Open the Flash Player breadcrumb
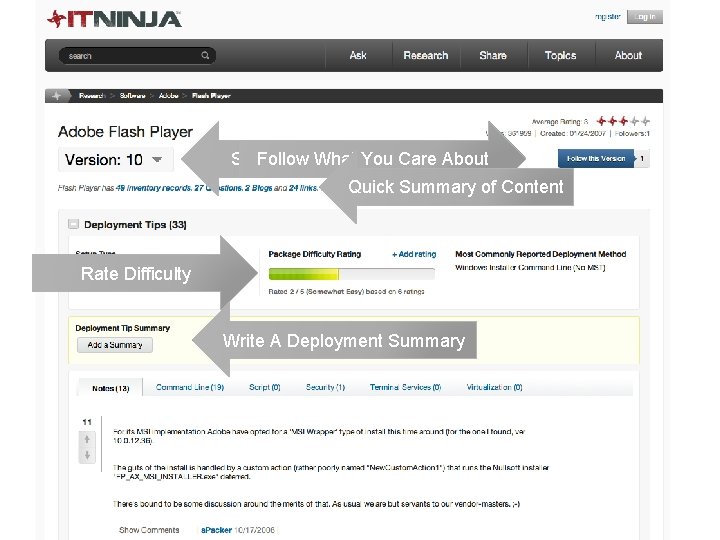The height and width of the screenshot is (540, 720). coord(211,96)
